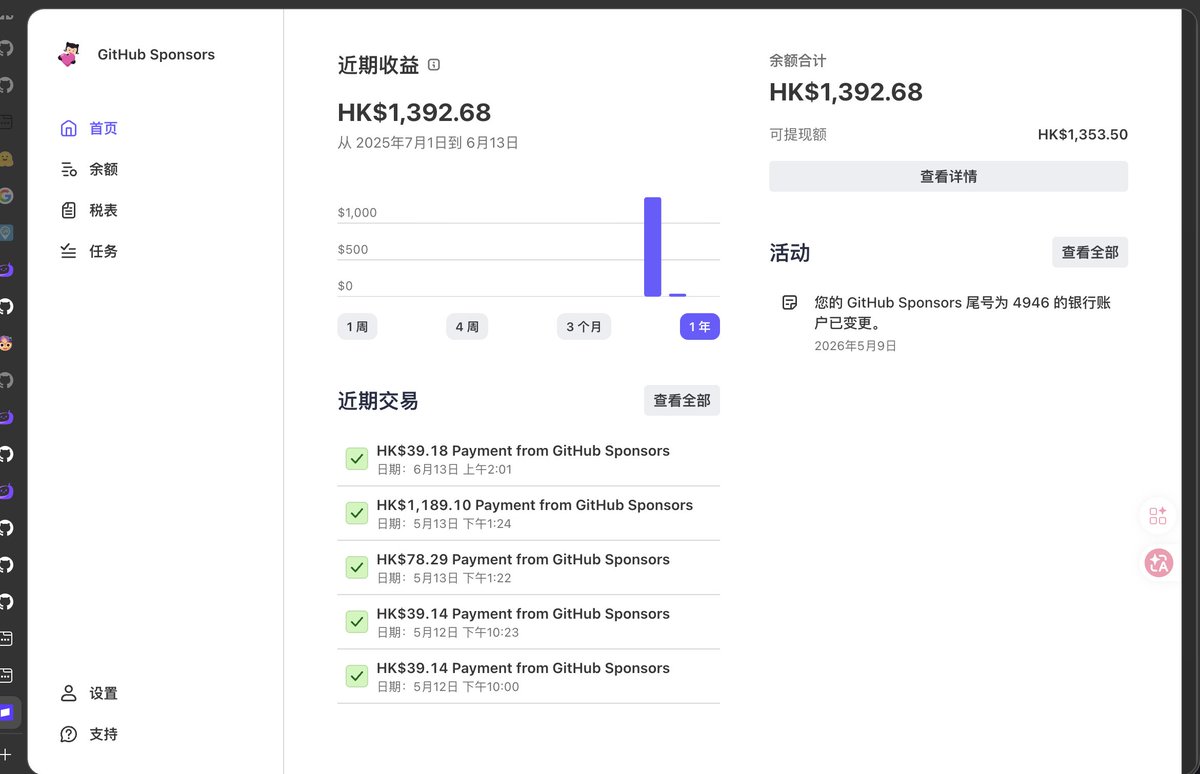Click the tax form icon beside 税表
The width and height of the screenshot is (1200, 774).
(68, 210)
